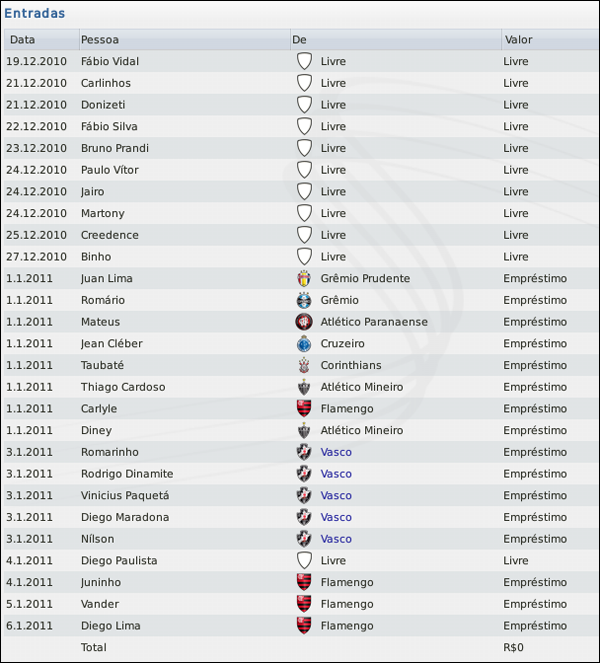This screenshot has width=600, height=663.
Task: Follow Vasco link in Nilson's row
Action: (336, 539)
